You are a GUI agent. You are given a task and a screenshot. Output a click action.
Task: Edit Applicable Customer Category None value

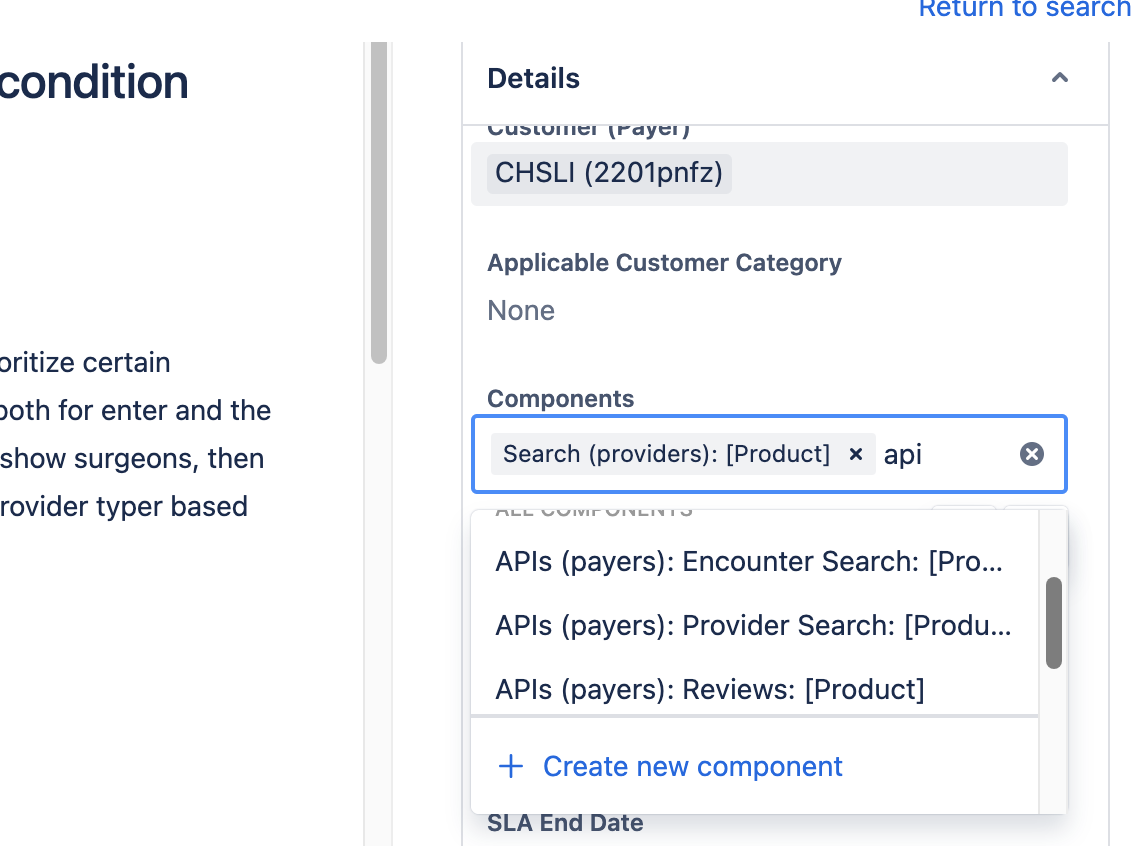(521, 310)
